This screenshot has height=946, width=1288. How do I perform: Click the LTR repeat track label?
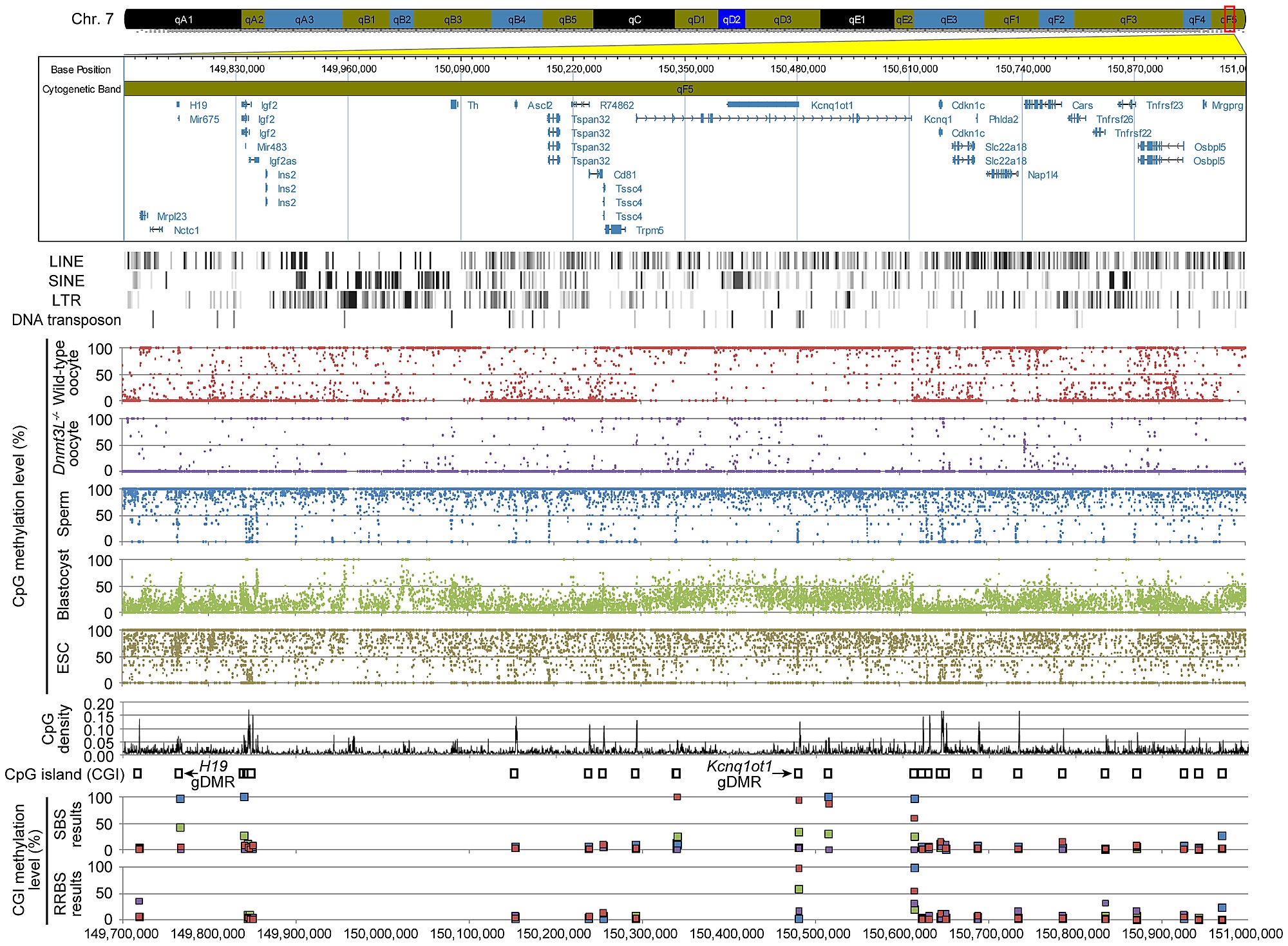(x=66, y=300)
